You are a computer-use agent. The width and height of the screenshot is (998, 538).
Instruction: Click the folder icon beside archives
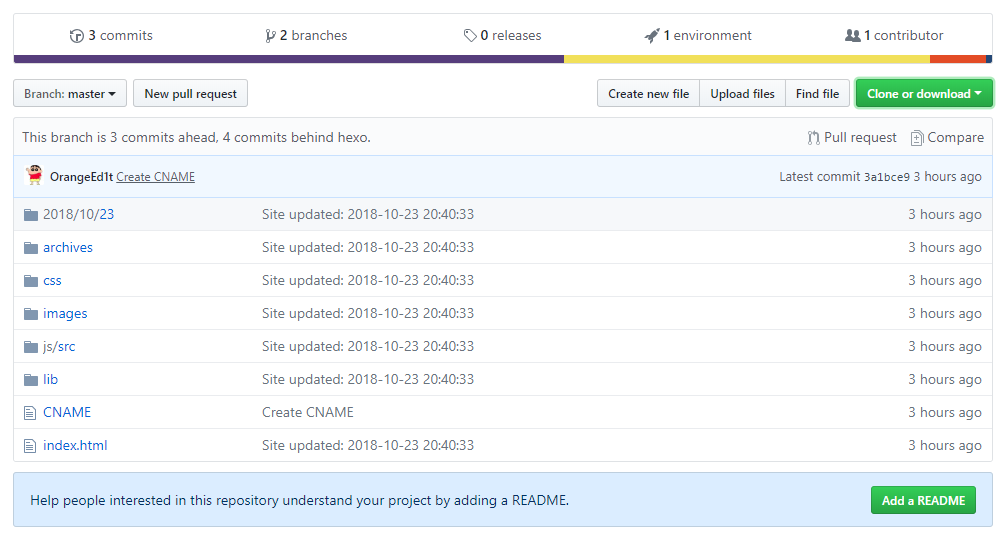click(29, 247)
